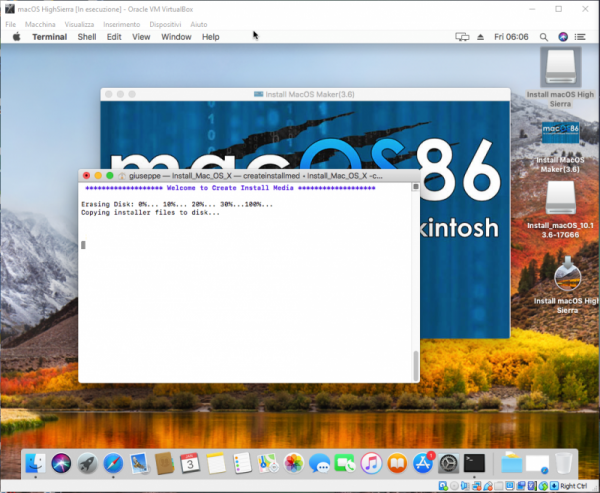Close the Terminal window
The width and height of the screenshot is (600, 493).
click(86, 176)
